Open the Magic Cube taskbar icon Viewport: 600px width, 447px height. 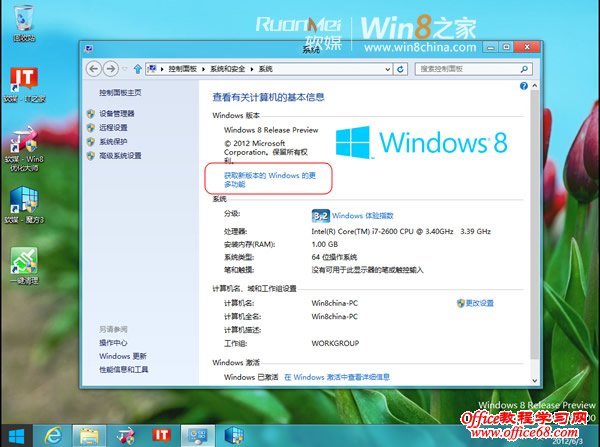[x=234, y=436]
